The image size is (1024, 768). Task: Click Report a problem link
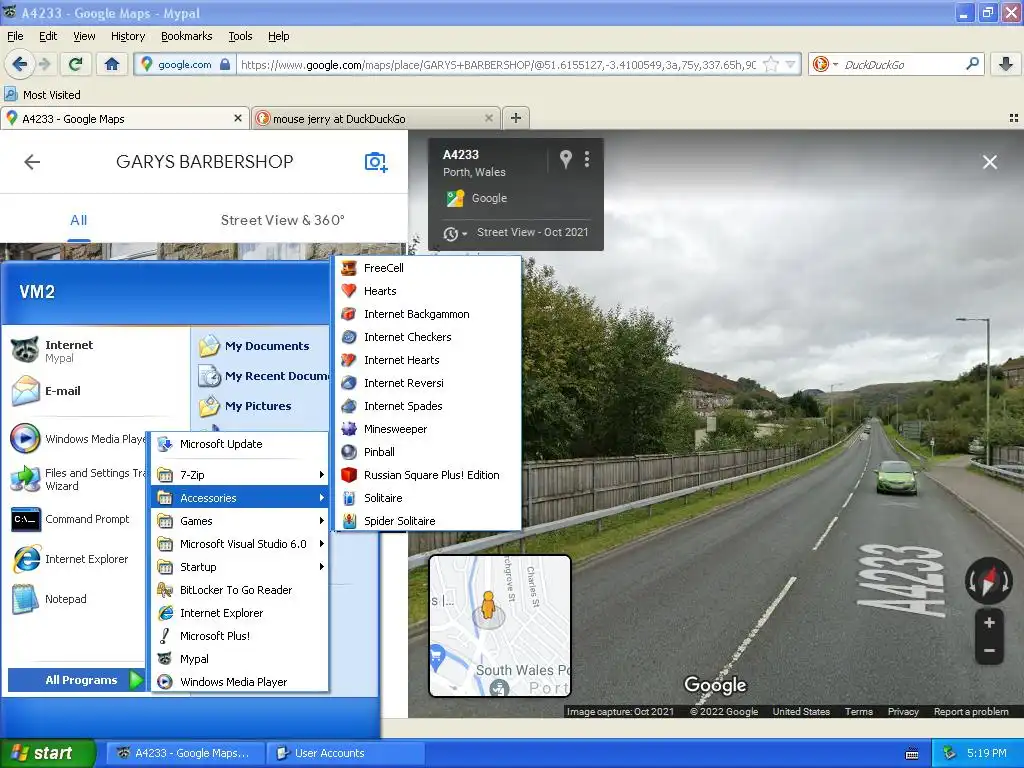970,711
